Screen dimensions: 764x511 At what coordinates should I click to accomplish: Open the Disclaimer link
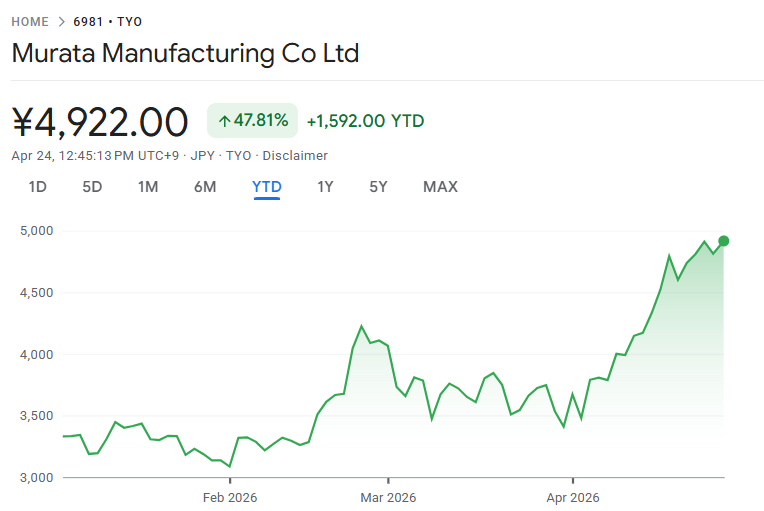point(295,156)
